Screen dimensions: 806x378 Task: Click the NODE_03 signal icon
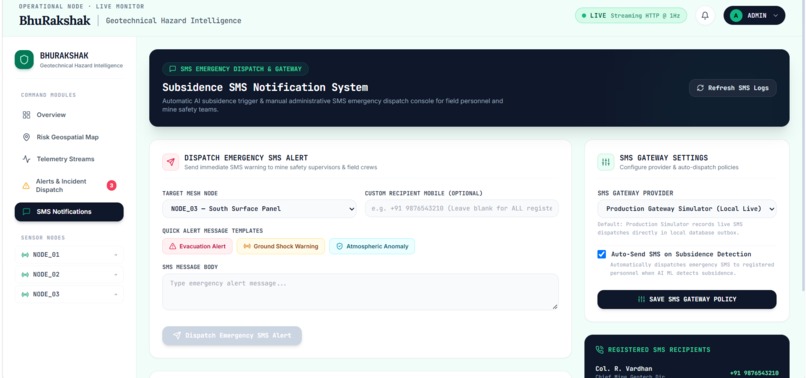(25, 295)
